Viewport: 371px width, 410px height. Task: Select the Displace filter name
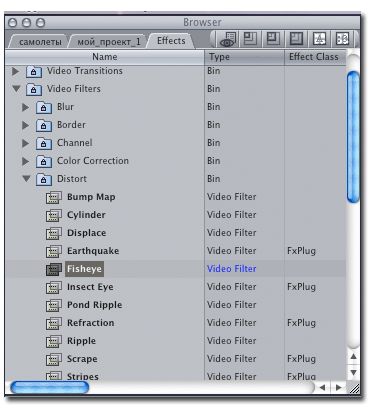tap(87, 233)
